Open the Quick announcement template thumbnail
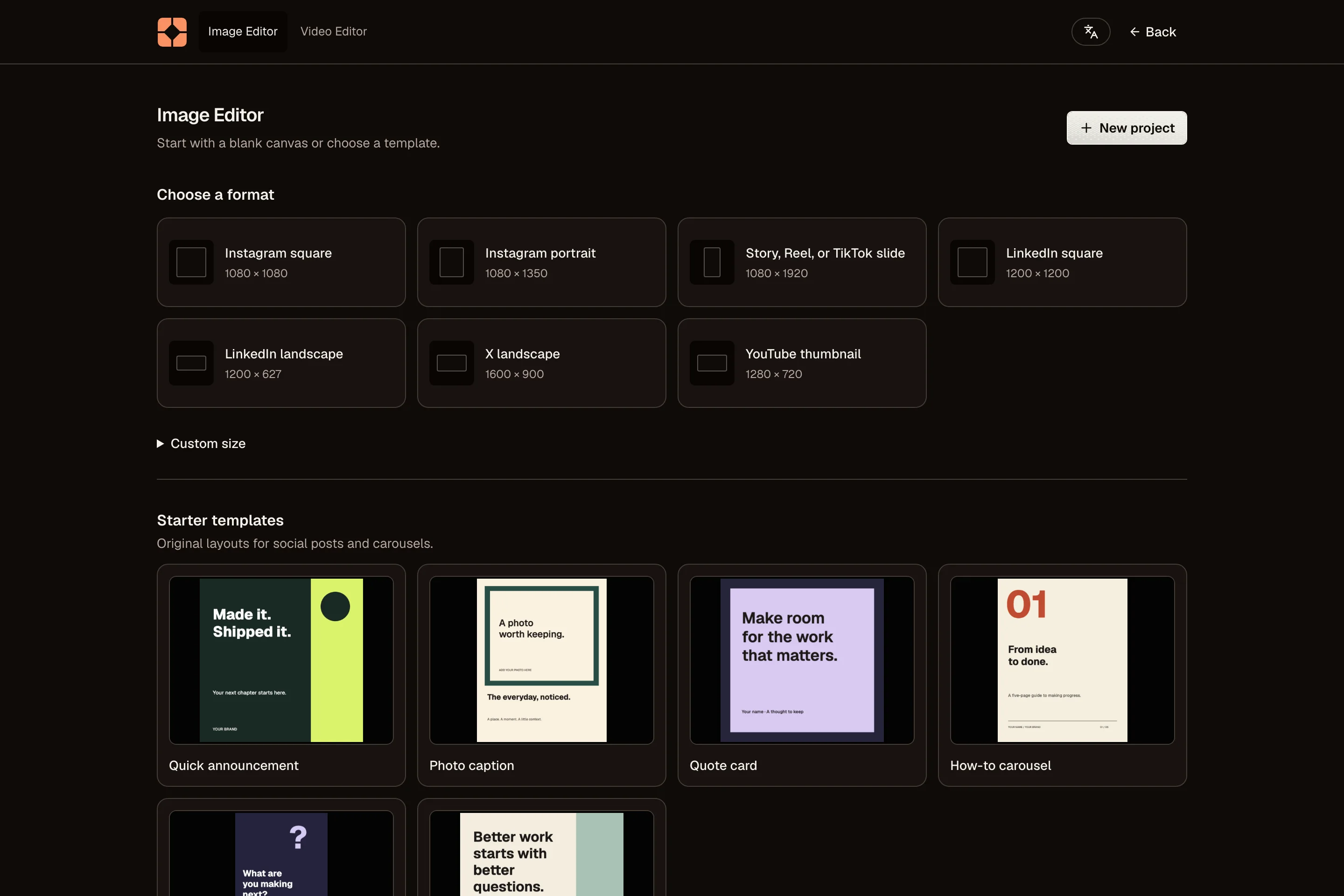 click(281, 660)
